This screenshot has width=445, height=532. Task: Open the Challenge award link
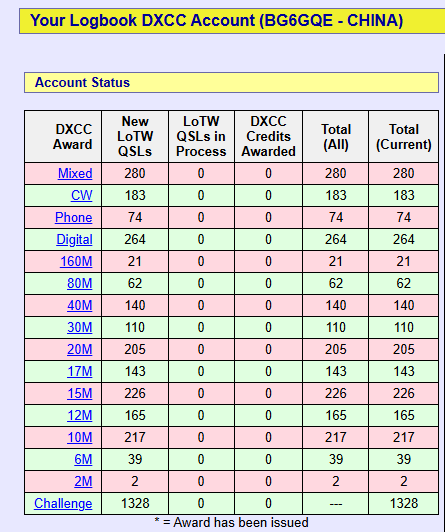point(63,504)
